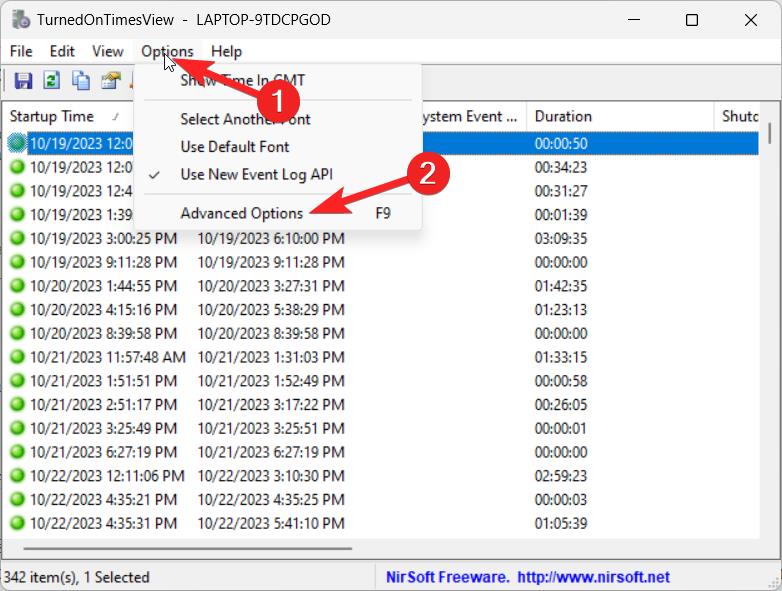Click green icon beside 10/20/2023 1:44:55 PM
The width and height of the screenshot is (782, 591).
(x=17, y=285)
